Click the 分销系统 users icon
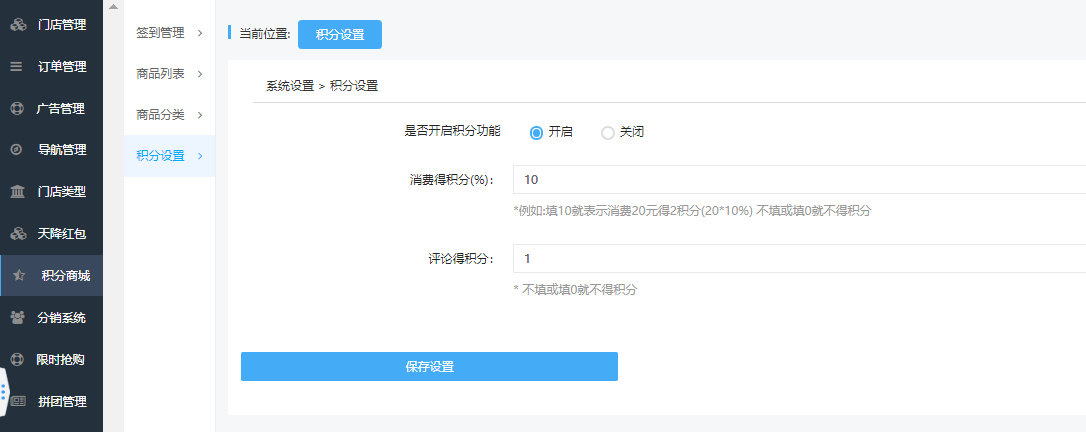Screen dimensions: 1086x432 click(18, 318)
